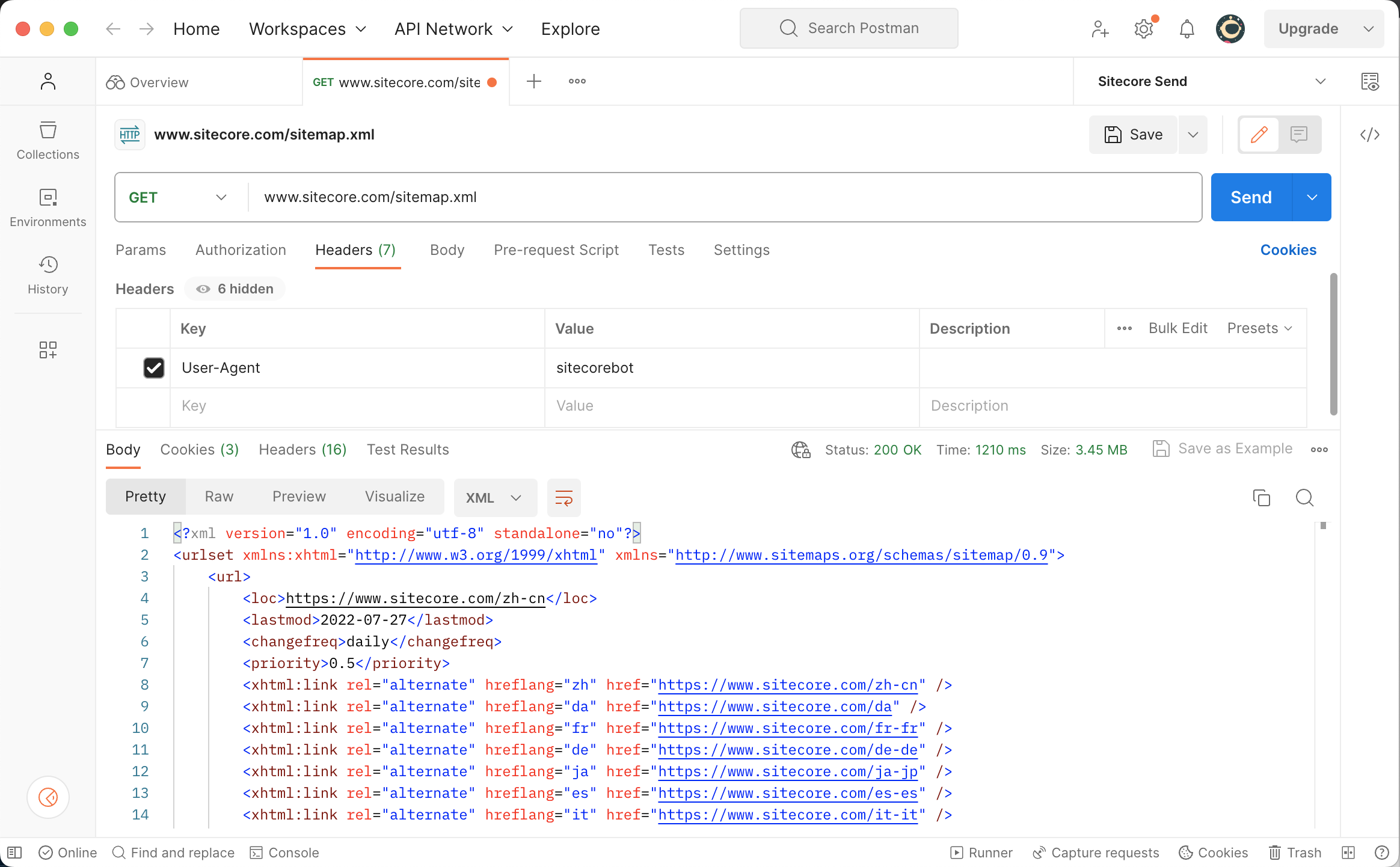Image resolution: width=1400 pixels, height=867 pixels.
Task: Open the code snippet panel icon
Action: pos(1370,135)
